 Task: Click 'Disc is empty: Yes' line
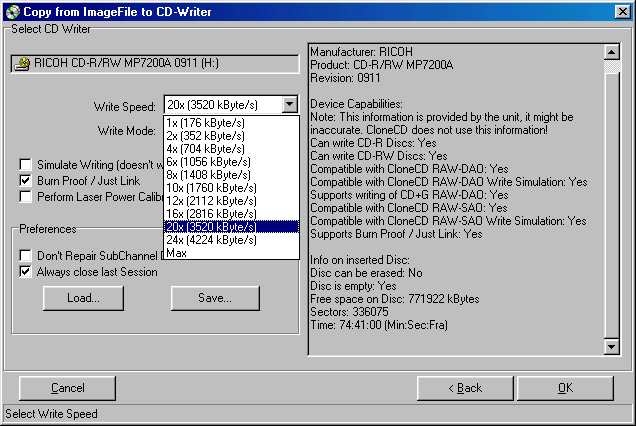pyautogui.click(x=353, y=286)
